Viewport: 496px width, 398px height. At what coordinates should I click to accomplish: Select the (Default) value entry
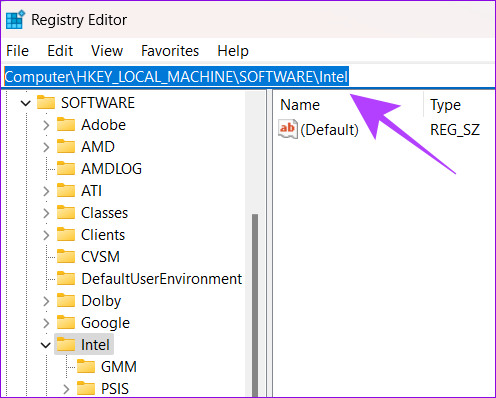click(x=329, y=130)
